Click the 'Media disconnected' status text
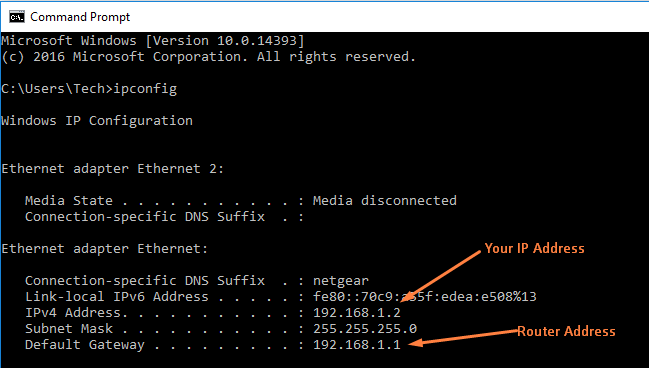The height and width of the screenshot is (368, 649). [385, 201]
